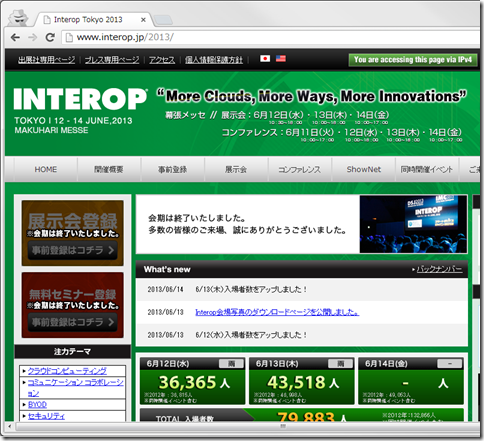Screen dimensions: 484x441
Task: Click the scrollbar left arrow
Action: pos(9,426)
